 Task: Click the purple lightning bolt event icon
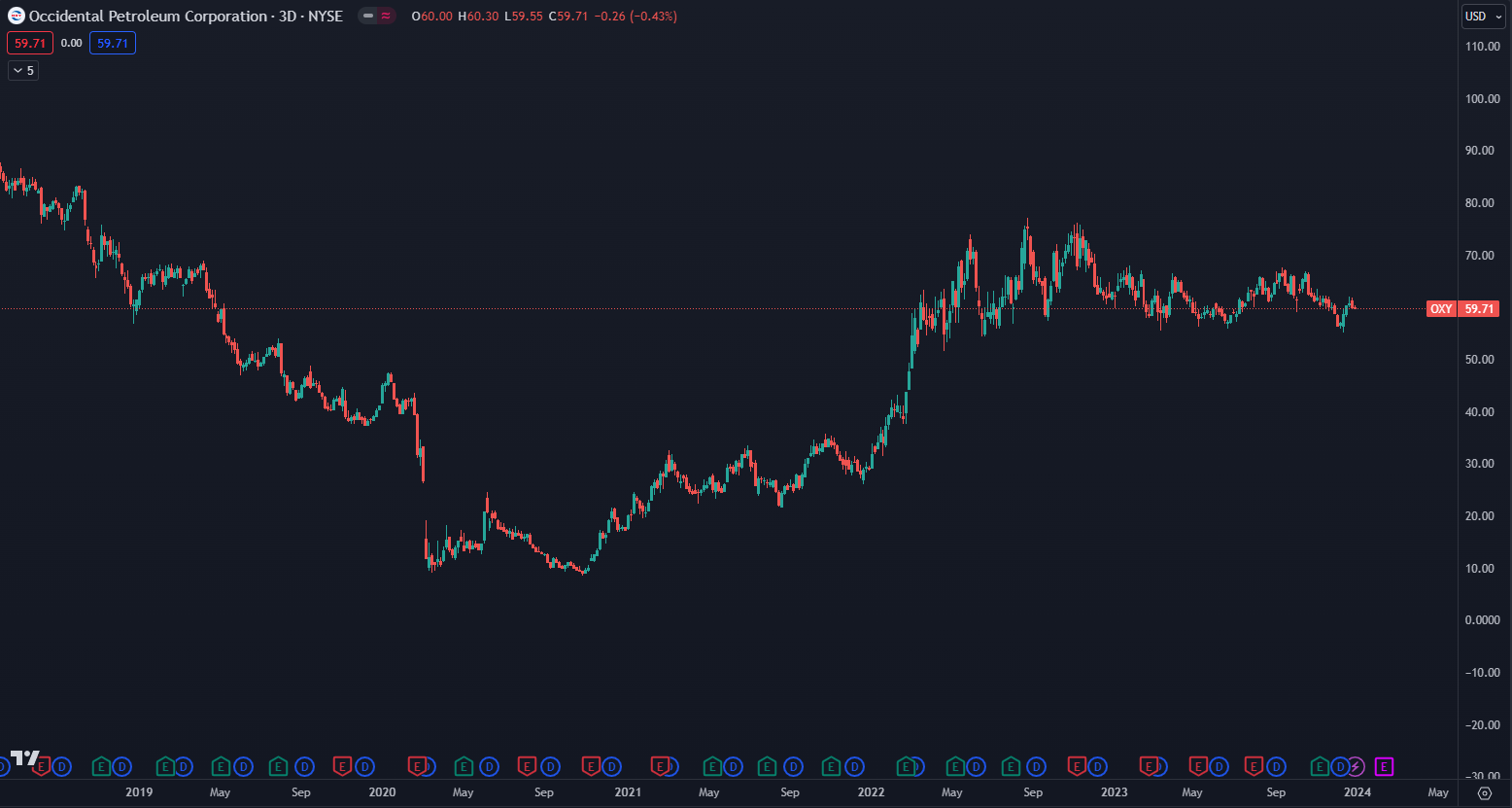(1356, 767)
